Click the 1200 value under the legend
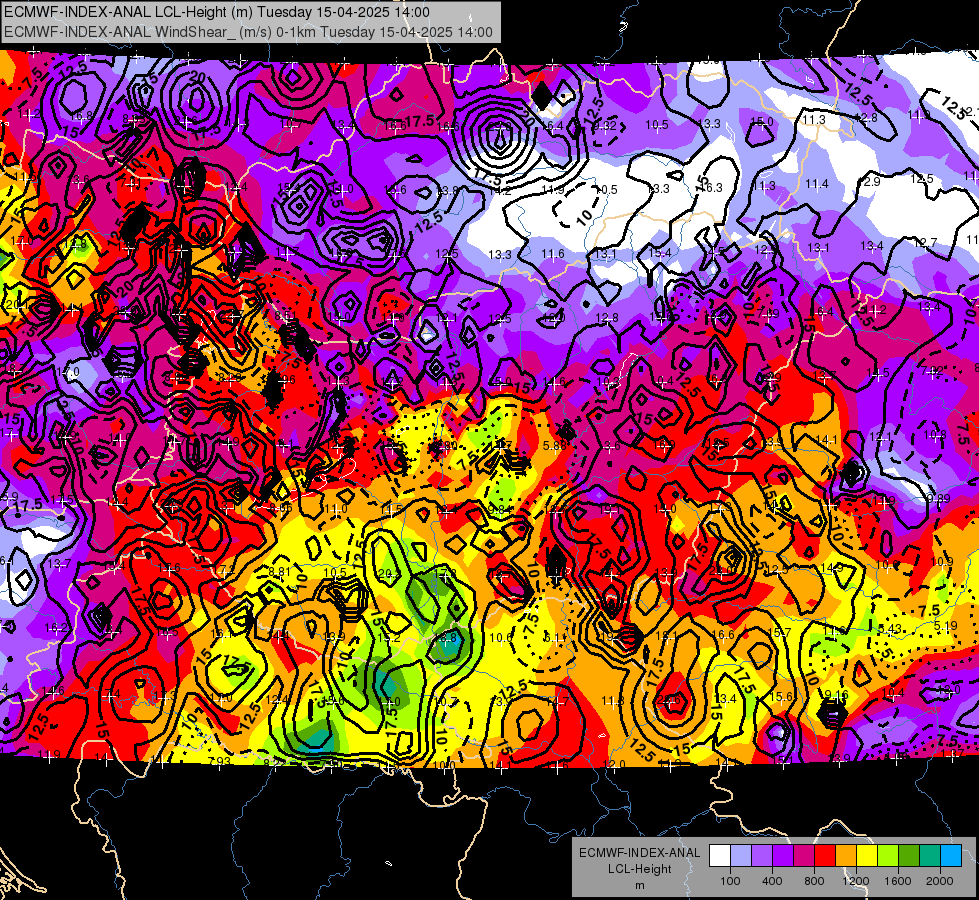Screen dimensions: 979x900 point(856,881)
